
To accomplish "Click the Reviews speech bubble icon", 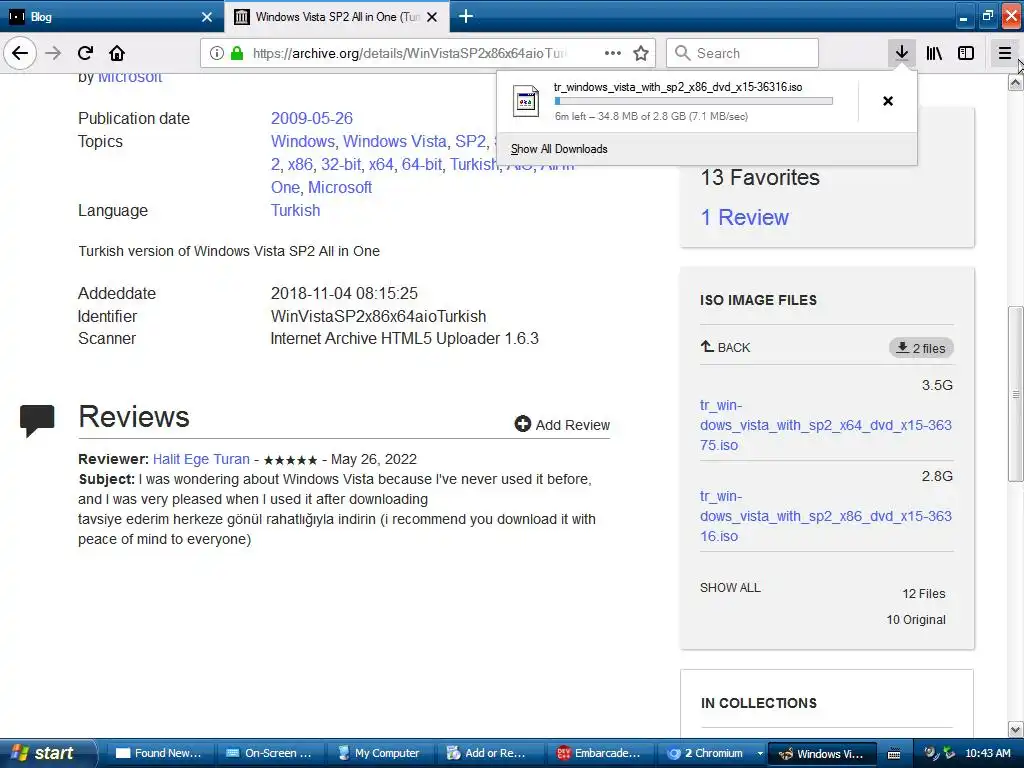I will point(37,420).
